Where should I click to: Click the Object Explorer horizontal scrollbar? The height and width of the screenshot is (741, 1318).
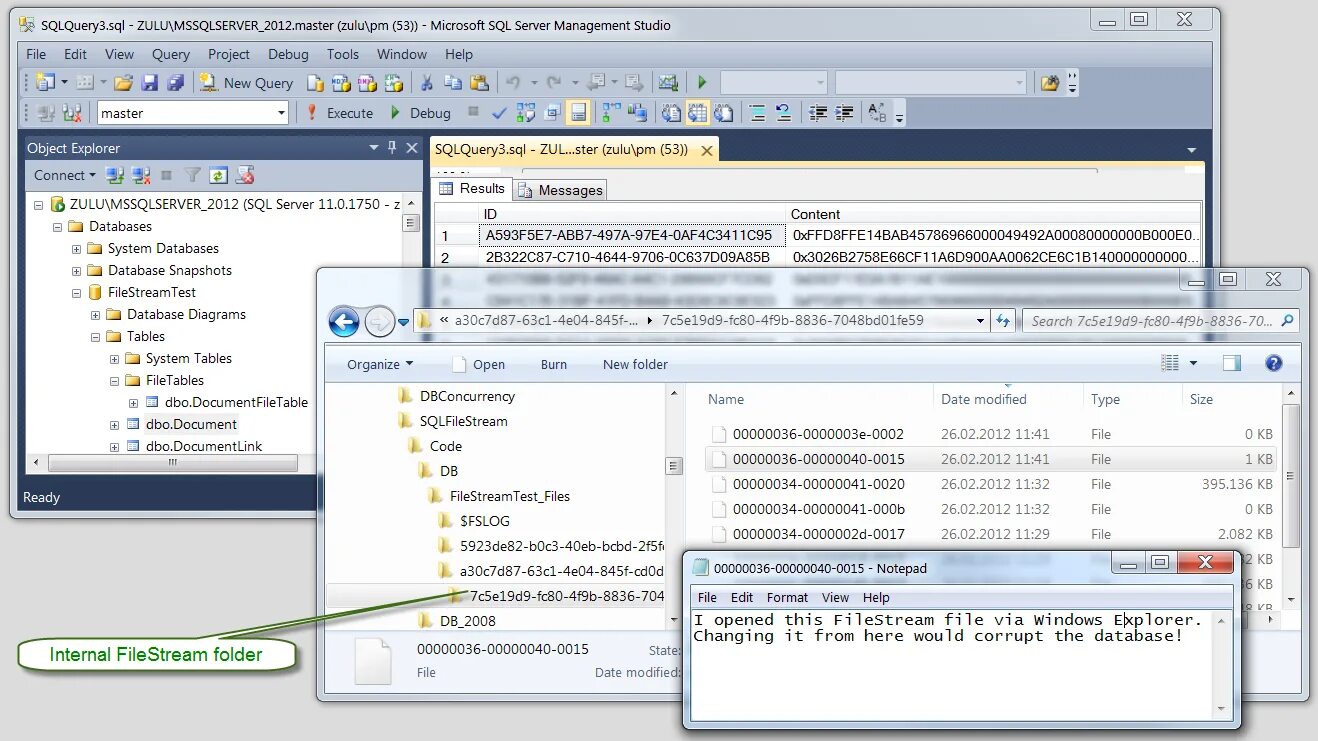pyautogui.click(x=173, y=464)
